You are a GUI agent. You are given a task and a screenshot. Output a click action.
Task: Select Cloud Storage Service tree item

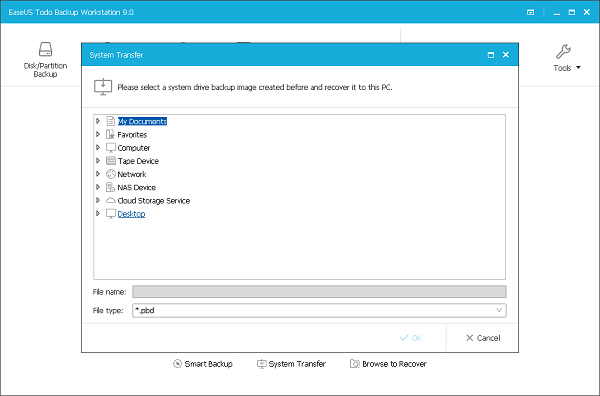153,200
